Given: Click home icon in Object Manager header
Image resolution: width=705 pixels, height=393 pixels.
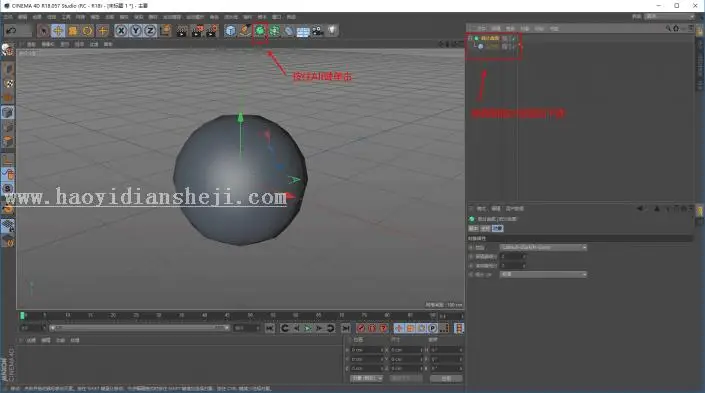Looking at the screenshot, I should click(x=676, y=28).
